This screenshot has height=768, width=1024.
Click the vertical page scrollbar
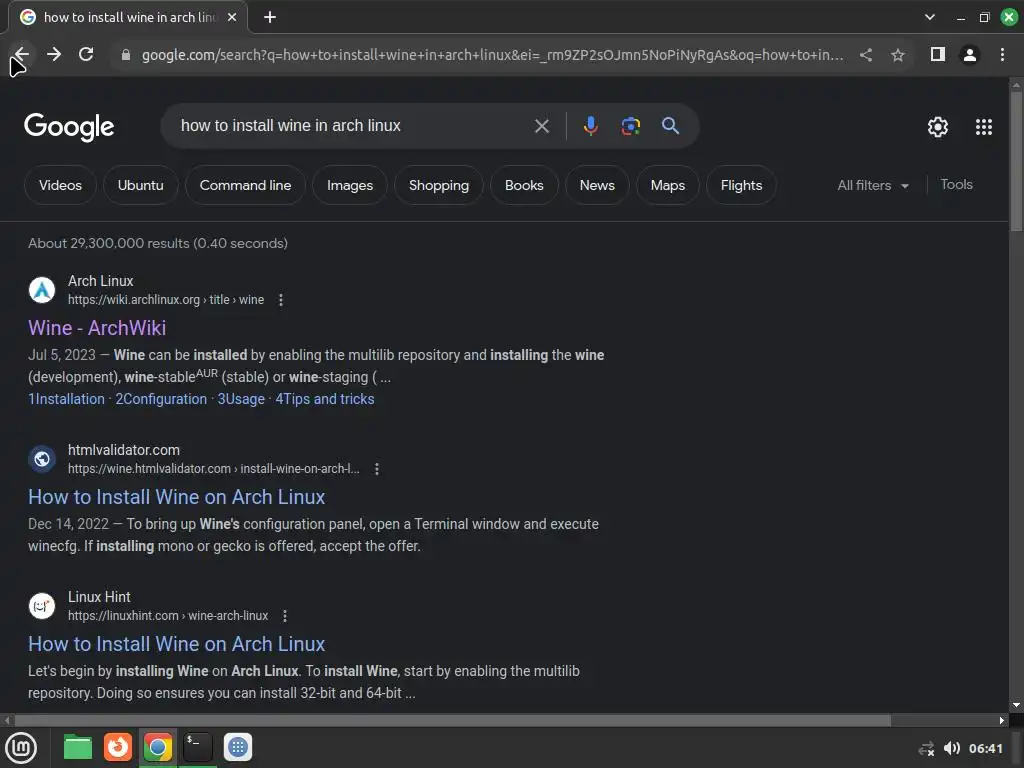1016,162
